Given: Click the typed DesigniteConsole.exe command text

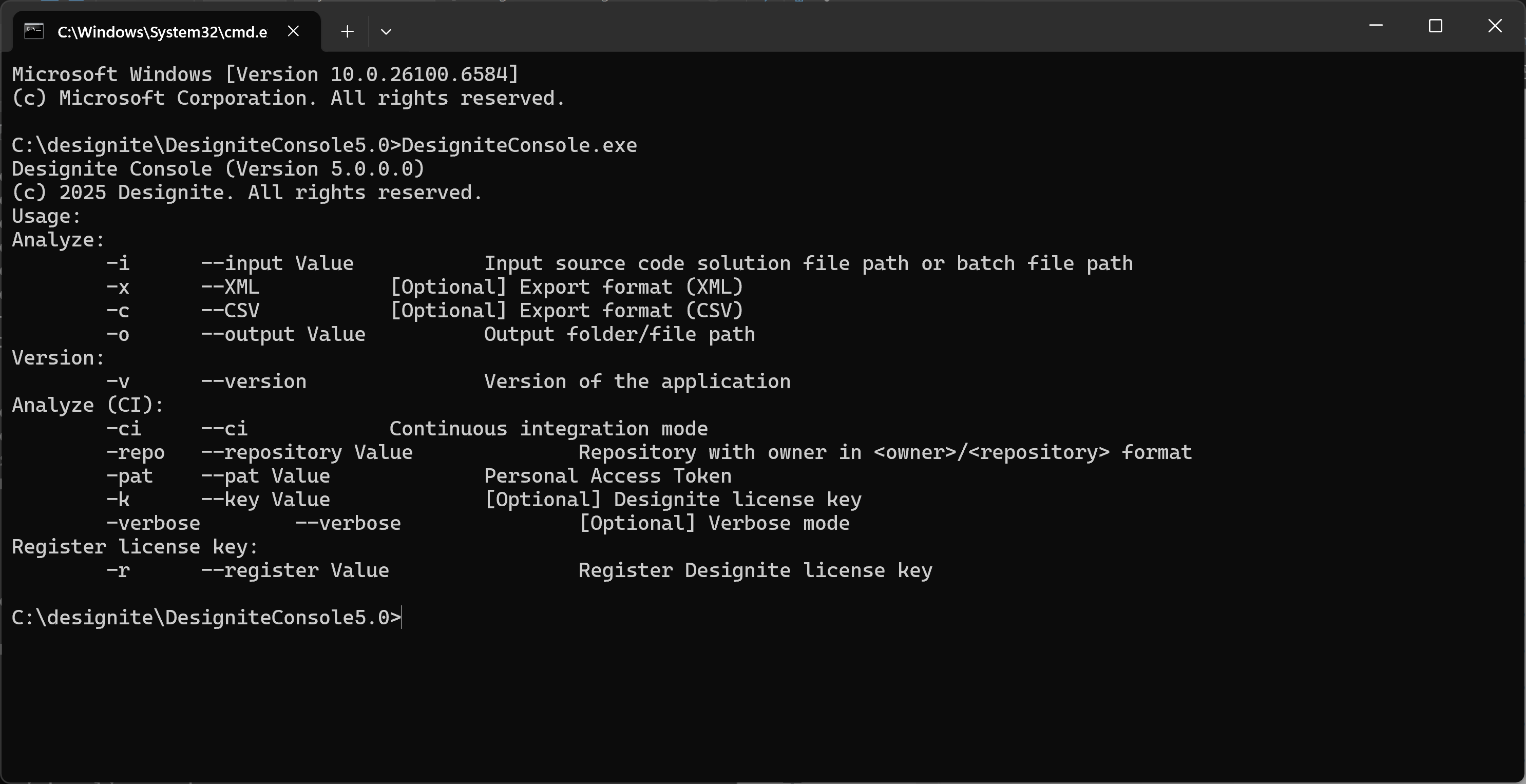Looking at the screenshot, I should pyautogui.click(x=519, y=145).
